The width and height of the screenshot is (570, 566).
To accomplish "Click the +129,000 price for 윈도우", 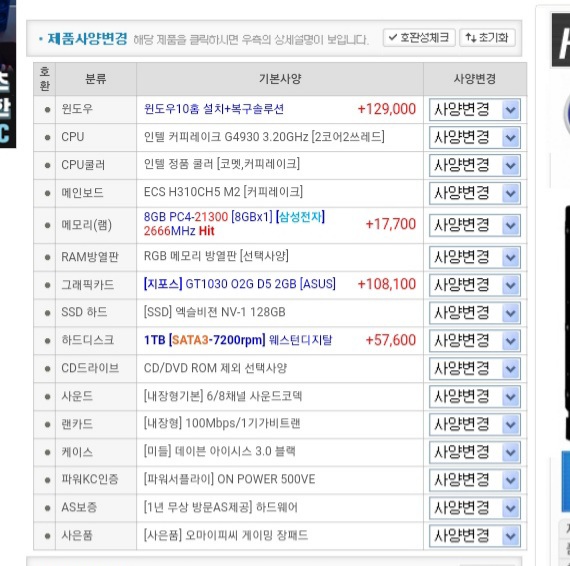I will [x=387, y=109].
